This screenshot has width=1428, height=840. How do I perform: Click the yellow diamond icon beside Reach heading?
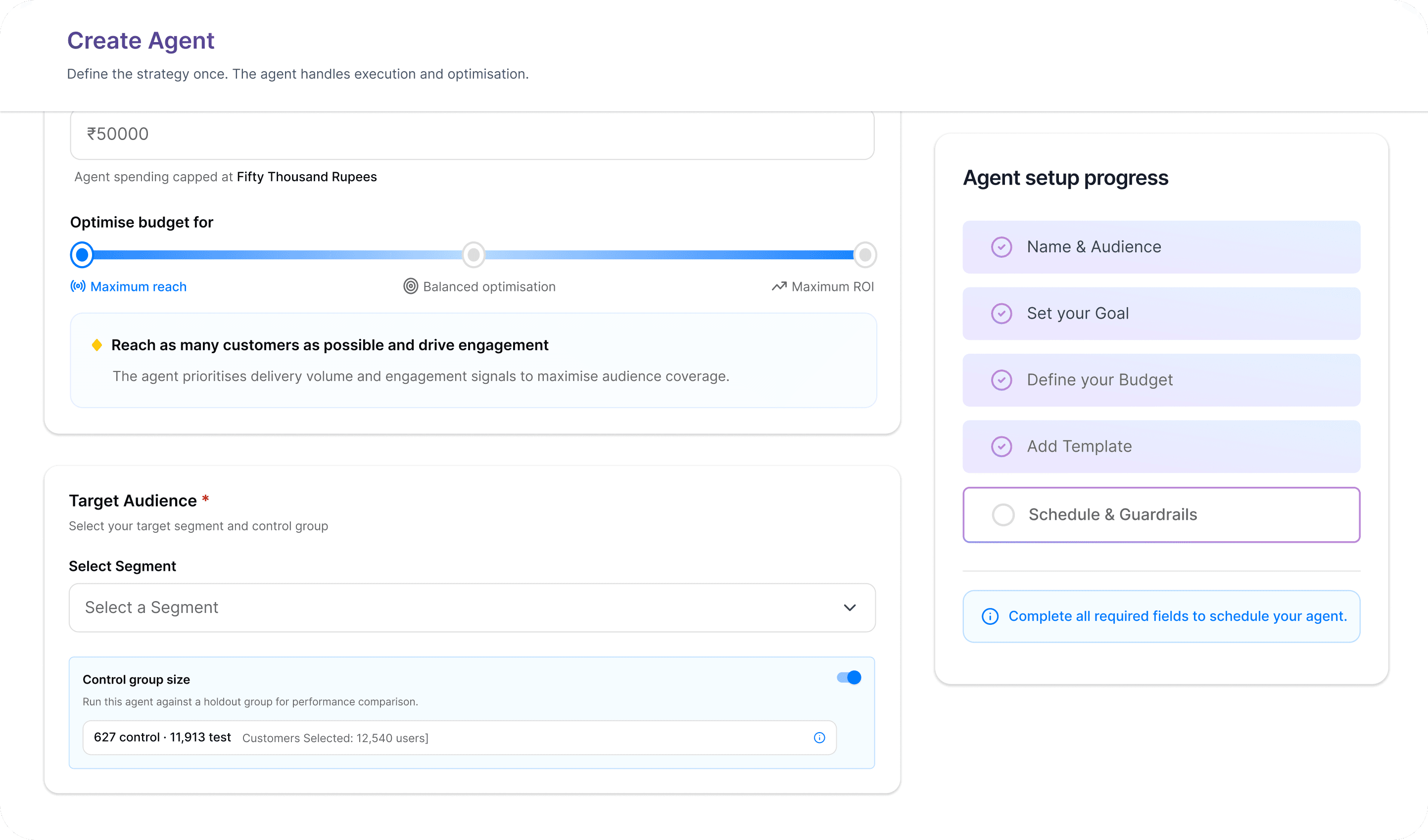click(x=97, y=345)
